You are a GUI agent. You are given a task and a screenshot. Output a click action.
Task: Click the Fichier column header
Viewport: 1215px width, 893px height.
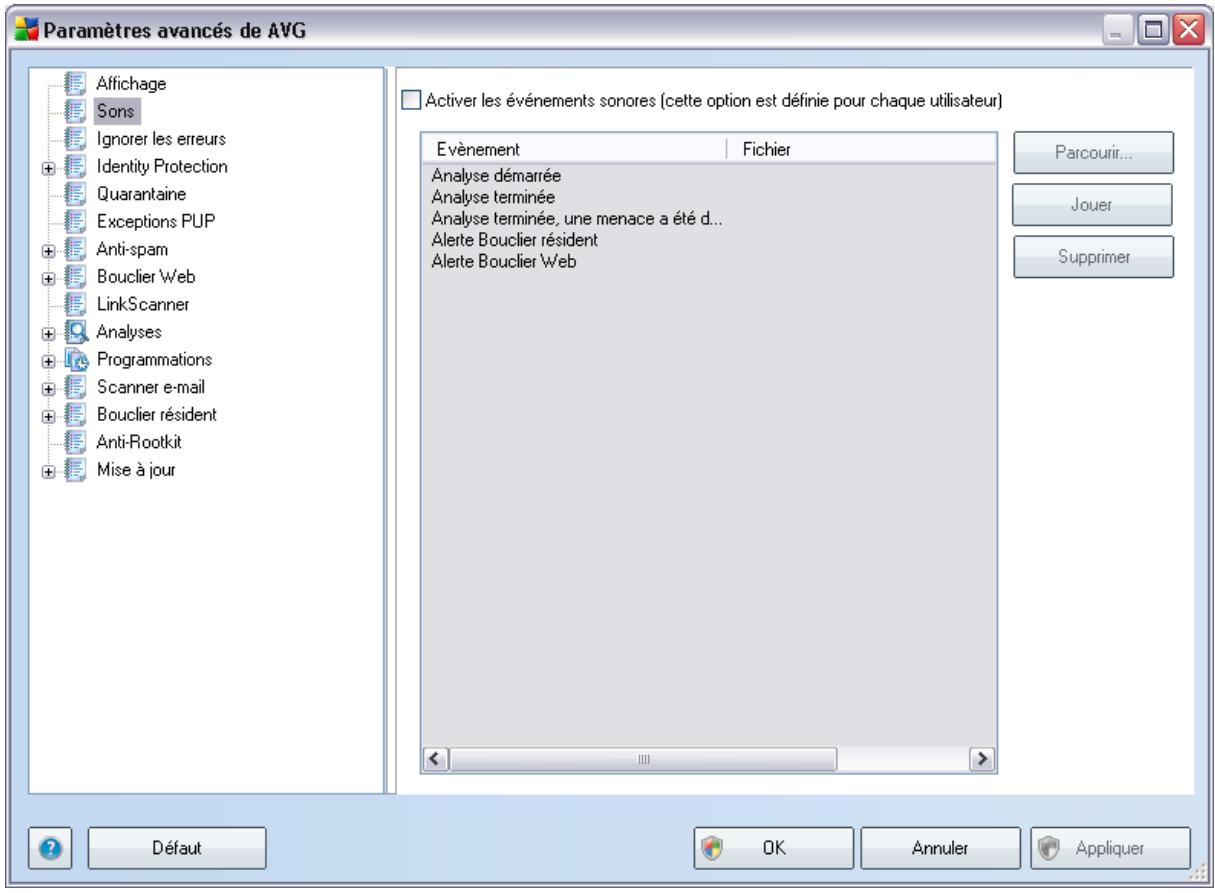click(862, 149)
